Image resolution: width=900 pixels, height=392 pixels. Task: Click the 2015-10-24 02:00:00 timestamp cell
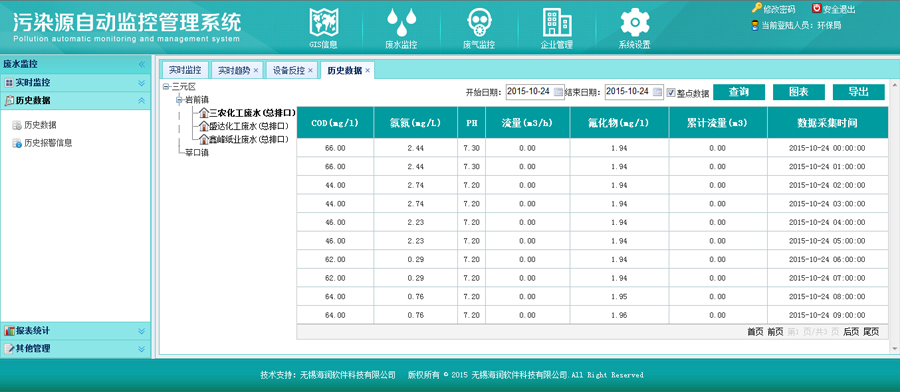click(x=827, y=185)
